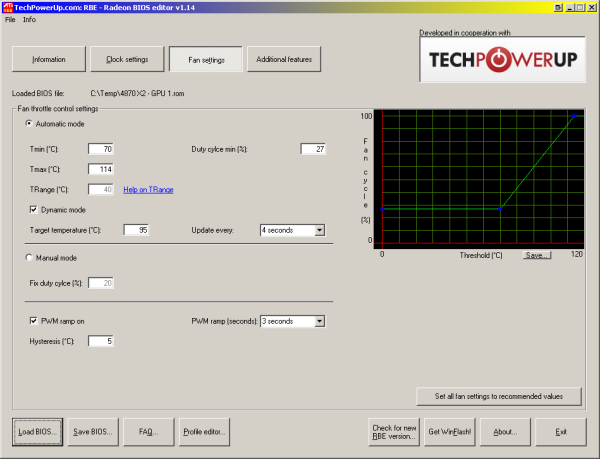The height and width of the screenshot is (459, 600).
Task: Switch to the Fan settings tab
Action: [x=206, y=59]
